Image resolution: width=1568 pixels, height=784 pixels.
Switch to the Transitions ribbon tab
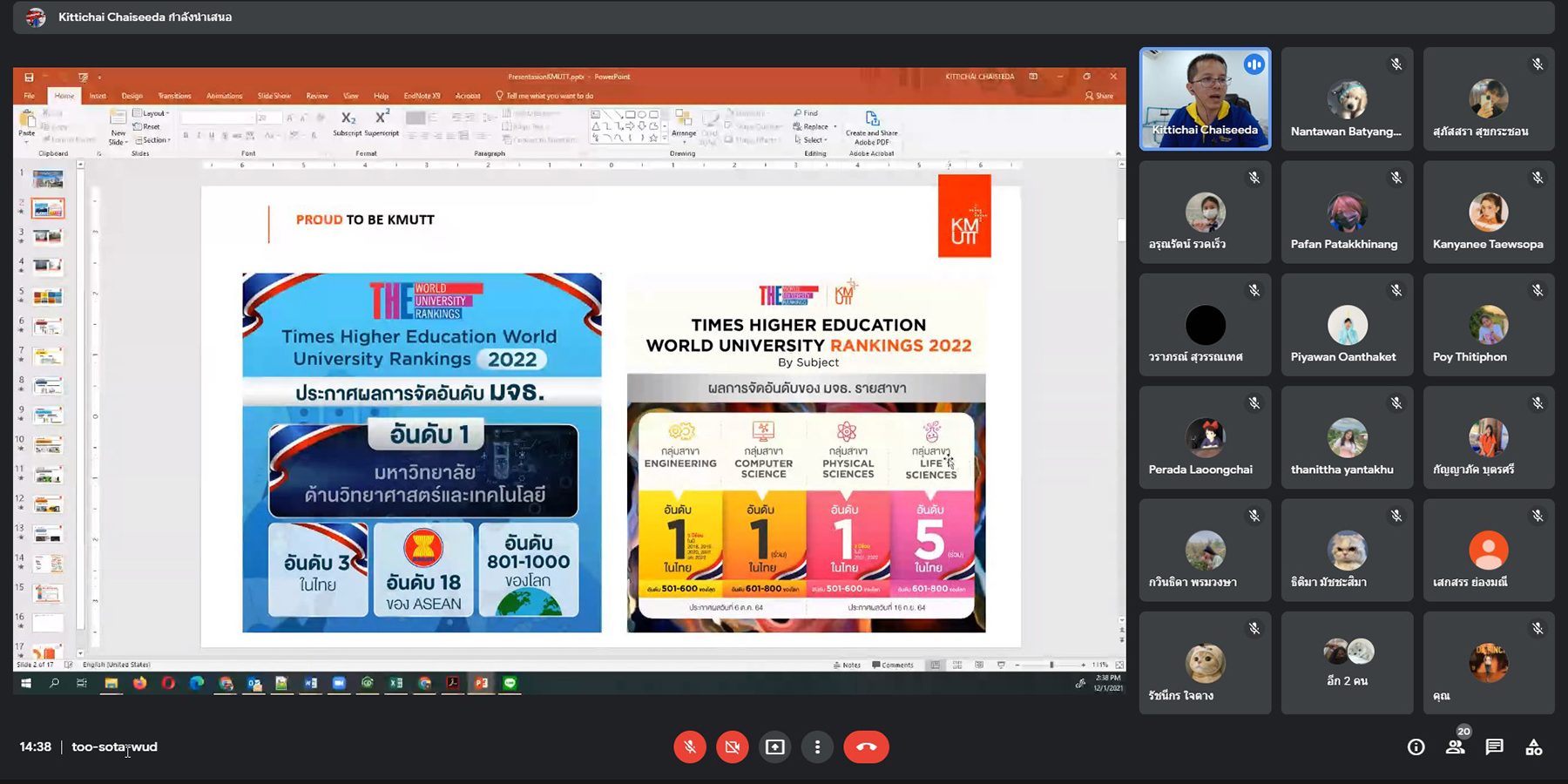[x=174, y=96]
